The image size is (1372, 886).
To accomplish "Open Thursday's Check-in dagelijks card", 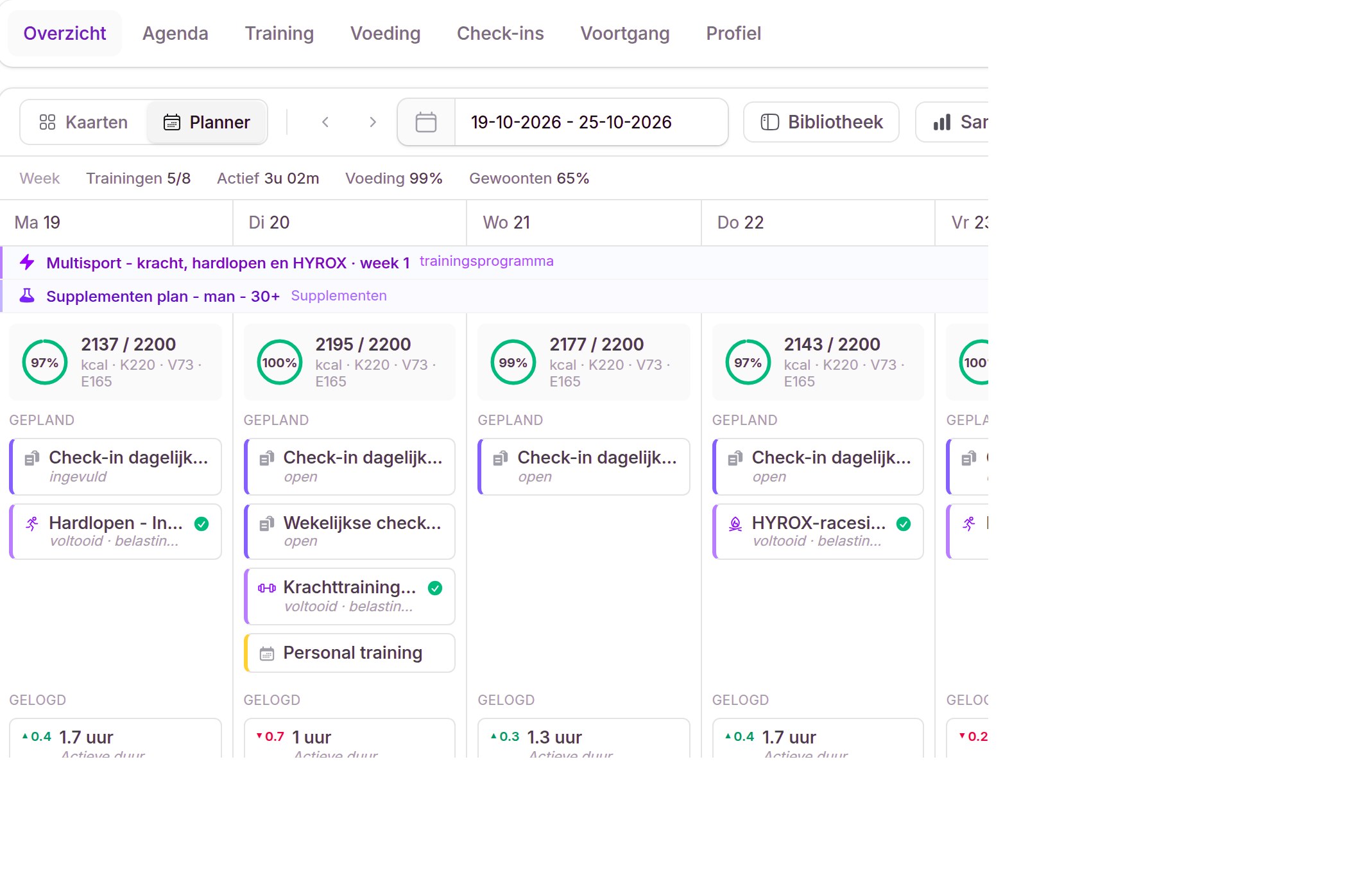I will tap(818, 467).
